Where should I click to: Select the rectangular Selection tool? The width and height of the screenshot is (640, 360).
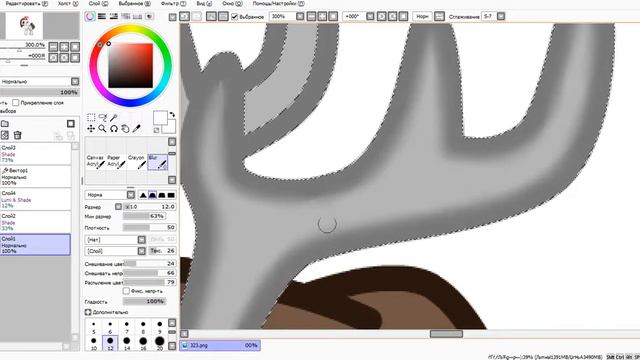pos(91,118)
